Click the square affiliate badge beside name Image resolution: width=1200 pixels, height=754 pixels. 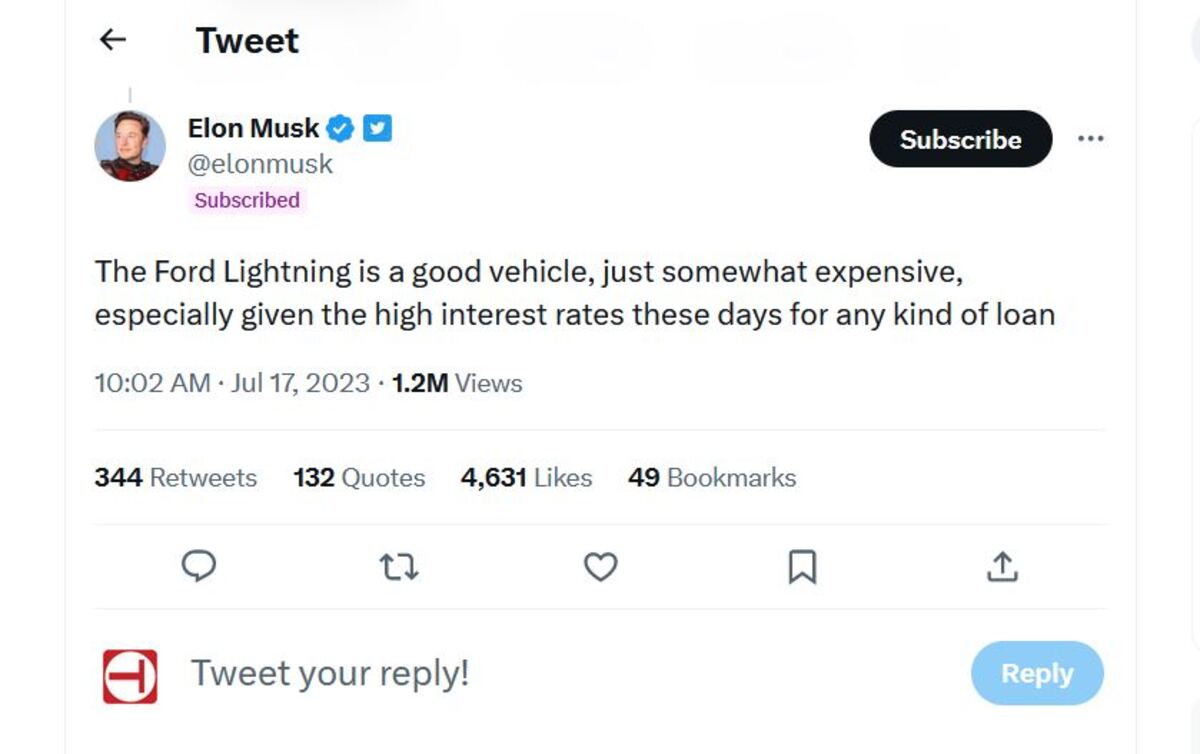[377, 128]
